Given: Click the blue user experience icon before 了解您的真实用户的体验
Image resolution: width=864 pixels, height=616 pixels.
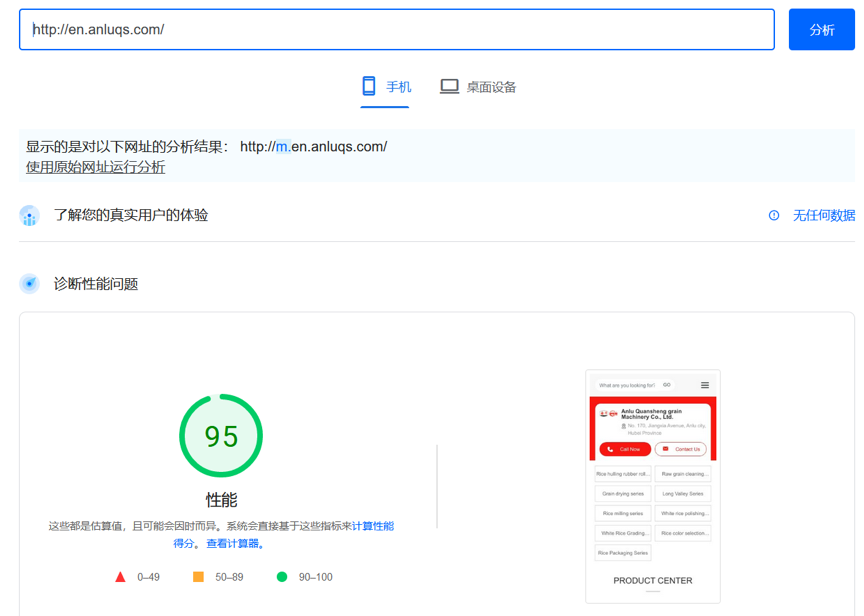Looking at the screenshot, I should [29, 216].
